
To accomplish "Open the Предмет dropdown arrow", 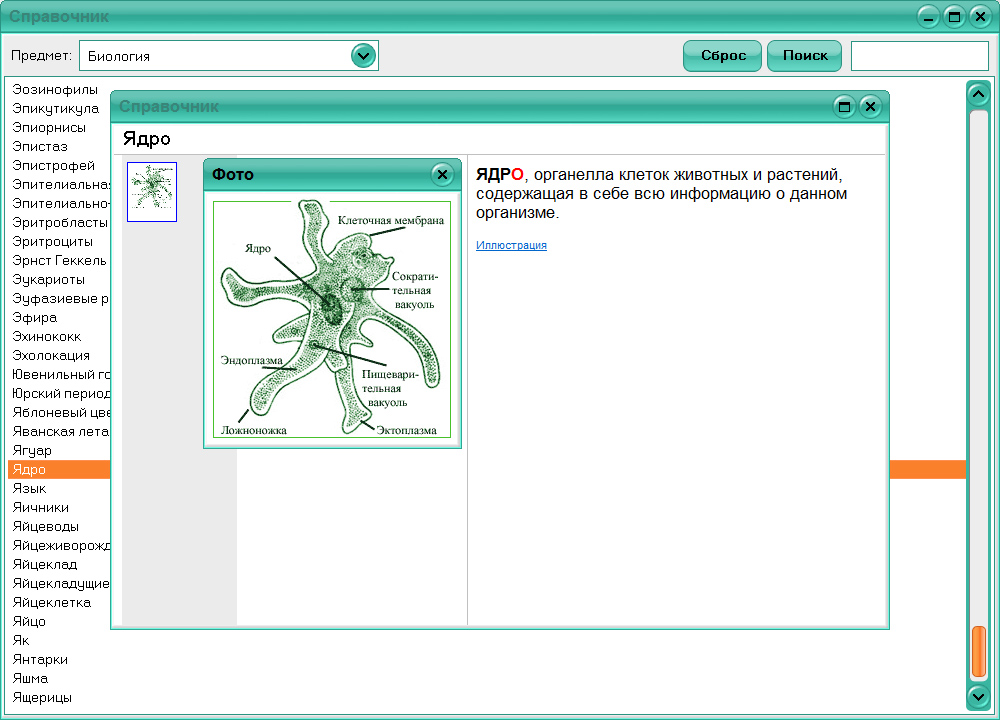I will pyautogui.click(x=363, y=56).
